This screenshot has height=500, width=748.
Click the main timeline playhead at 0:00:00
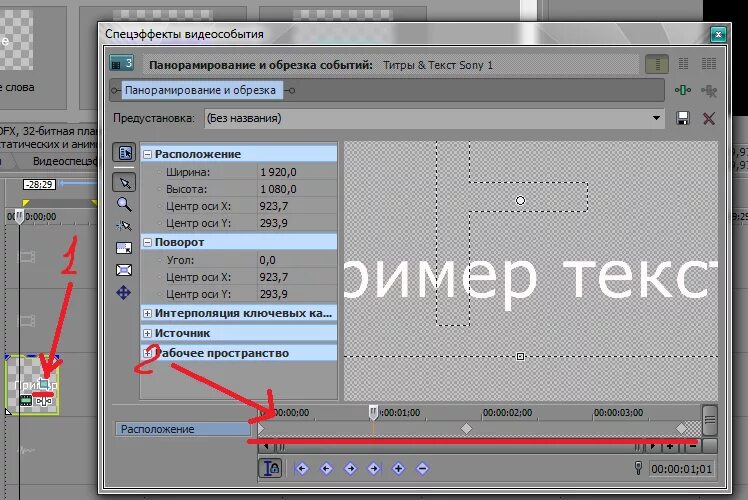tap(19, 217)
